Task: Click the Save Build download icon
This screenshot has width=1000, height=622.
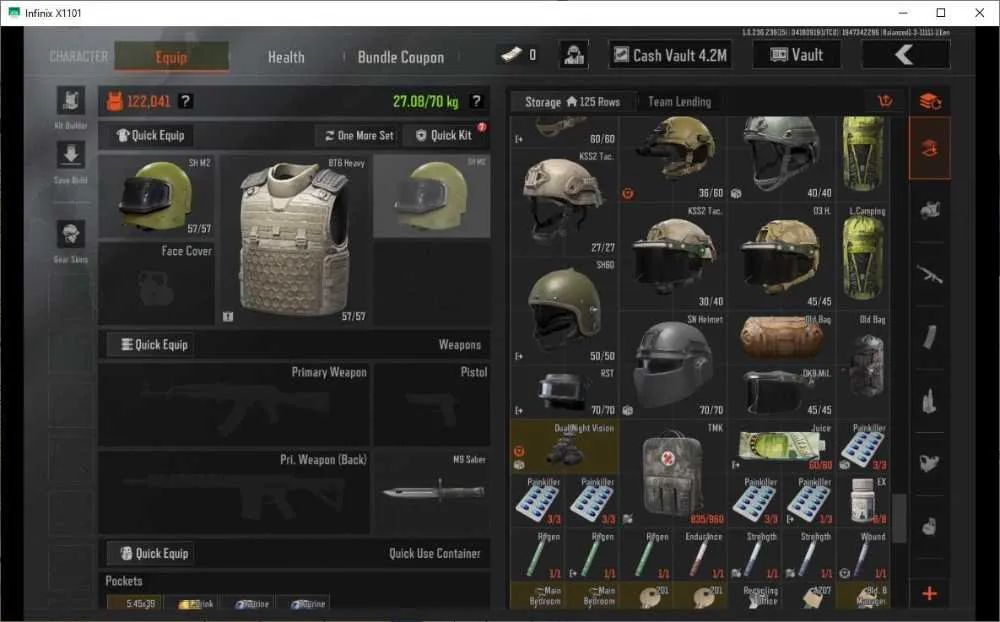Action: (71, 156)
